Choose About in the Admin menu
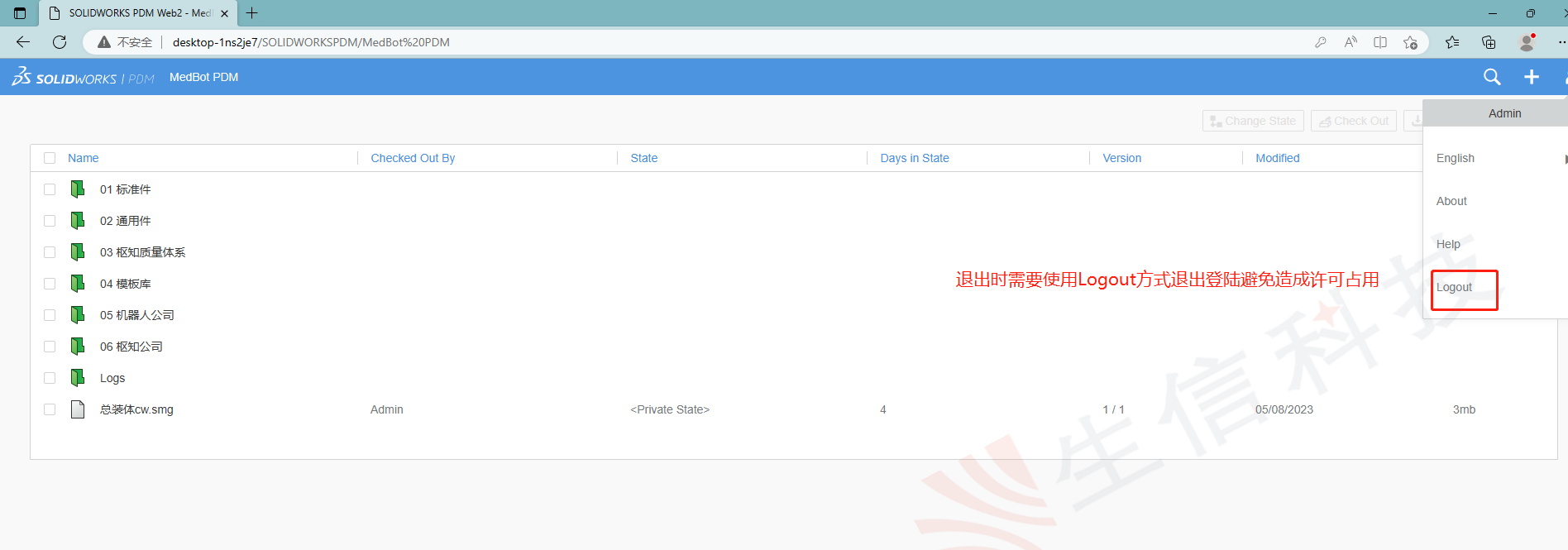 (x=1451, y=201)
